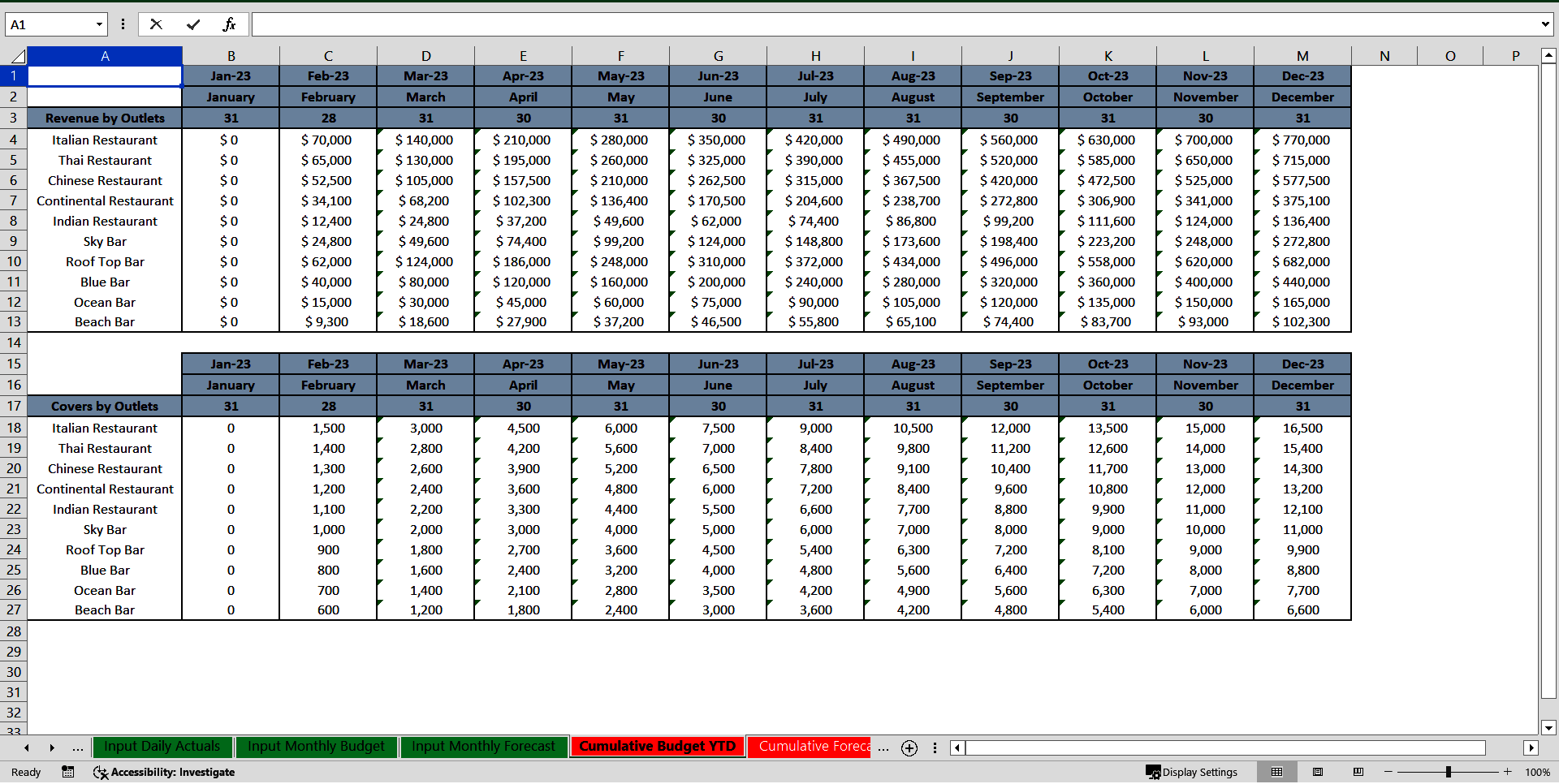Image resolution: width=1559 pixels, height=784 pixels.
Task: Click the macro recording status icon
Action: click(68, 772)
